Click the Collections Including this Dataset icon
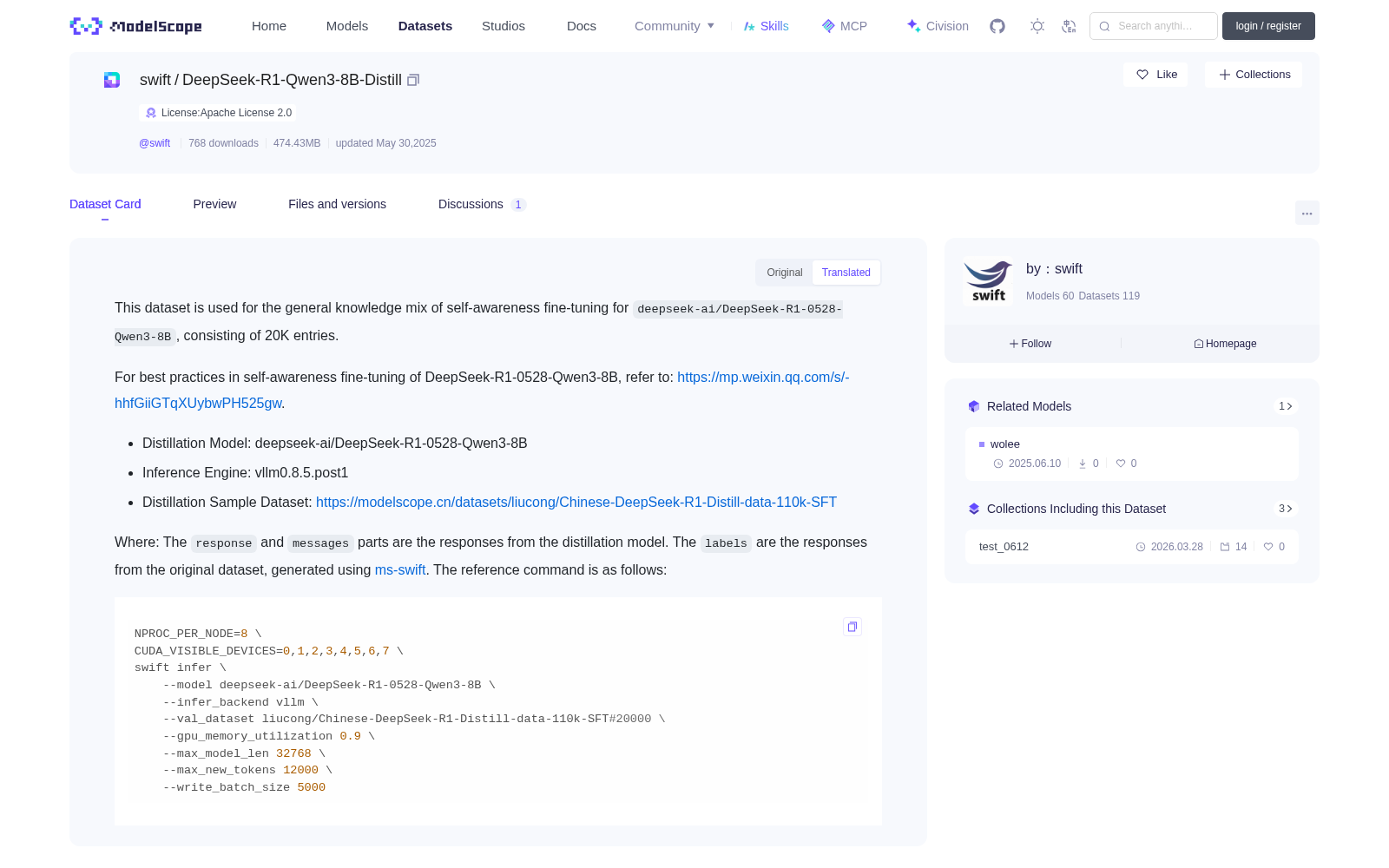Screen dimensions: 1389x868 pos(974,509)
